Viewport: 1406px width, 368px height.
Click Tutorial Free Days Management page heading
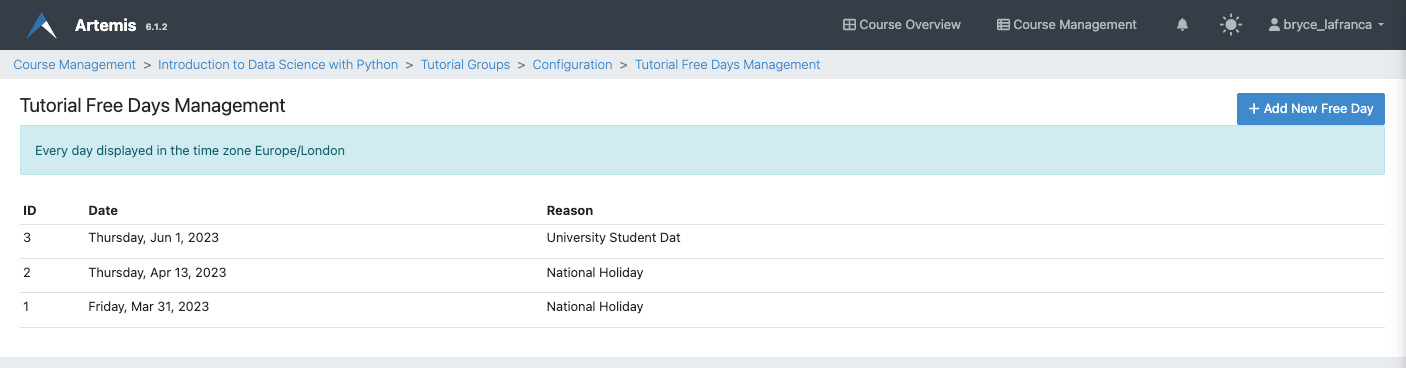(x=153, y=106)
